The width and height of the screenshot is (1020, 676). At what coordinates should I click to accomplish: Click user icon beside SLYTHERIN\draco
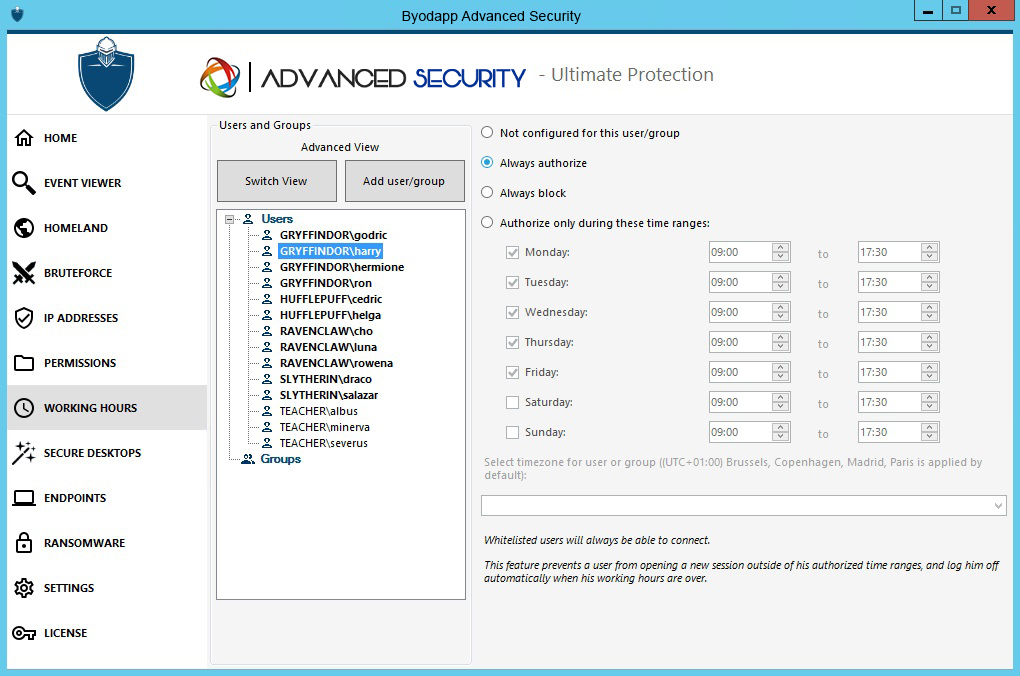pos(267,379)
